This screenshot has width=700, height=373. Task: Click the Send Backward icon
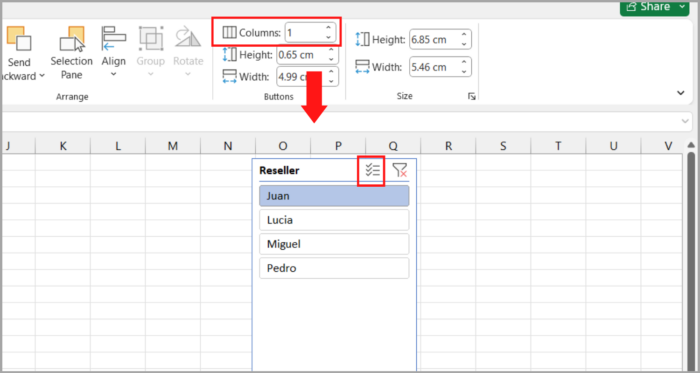click(x=18, y=38)
